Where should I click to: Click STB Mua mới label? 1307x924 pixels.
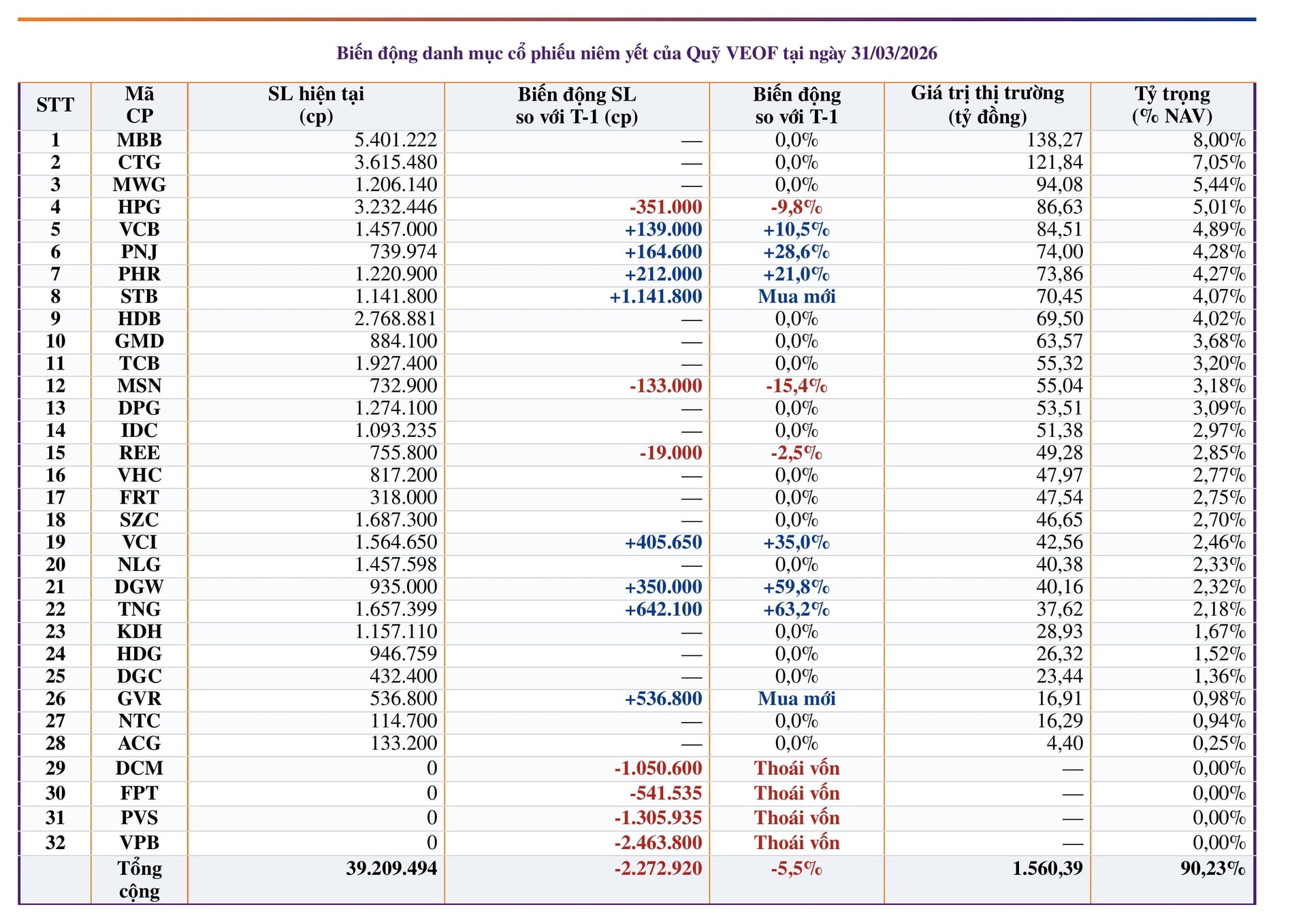[x=796, y=297]
